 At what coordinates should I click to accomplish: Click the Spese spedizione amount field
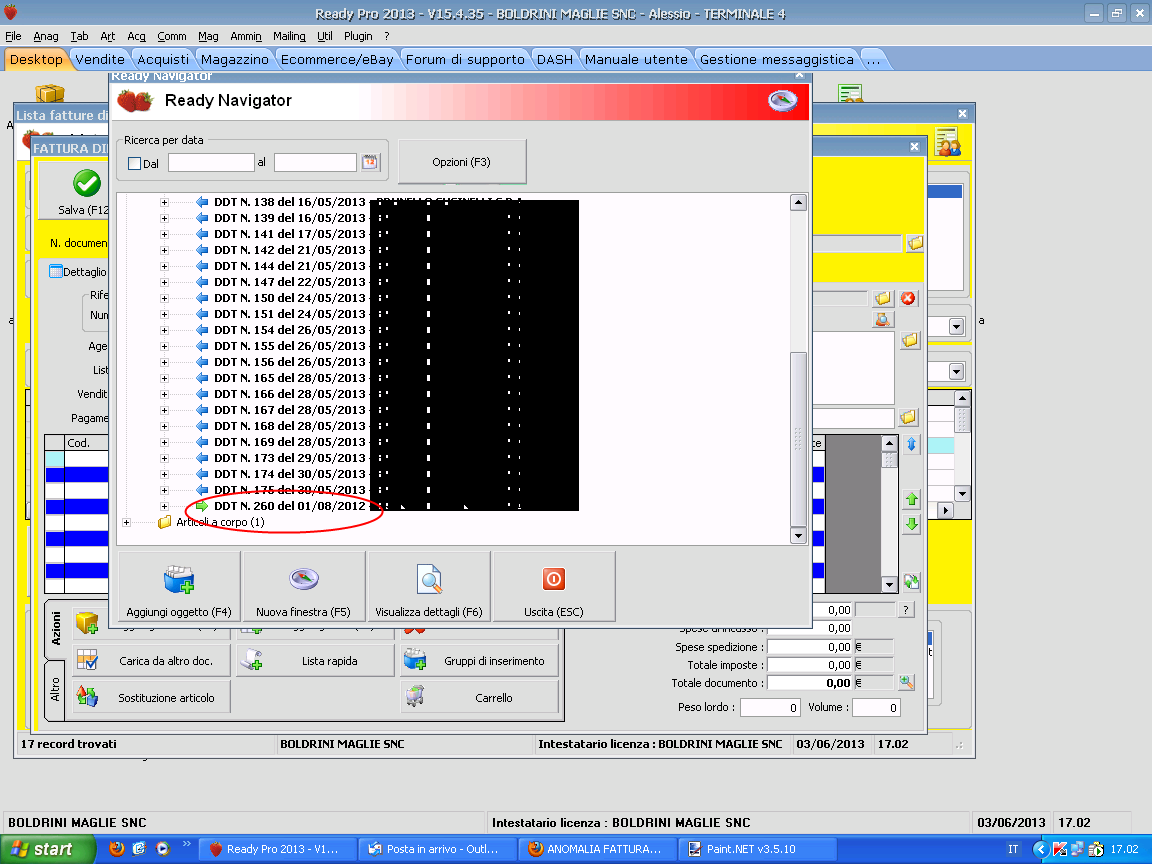810,647
